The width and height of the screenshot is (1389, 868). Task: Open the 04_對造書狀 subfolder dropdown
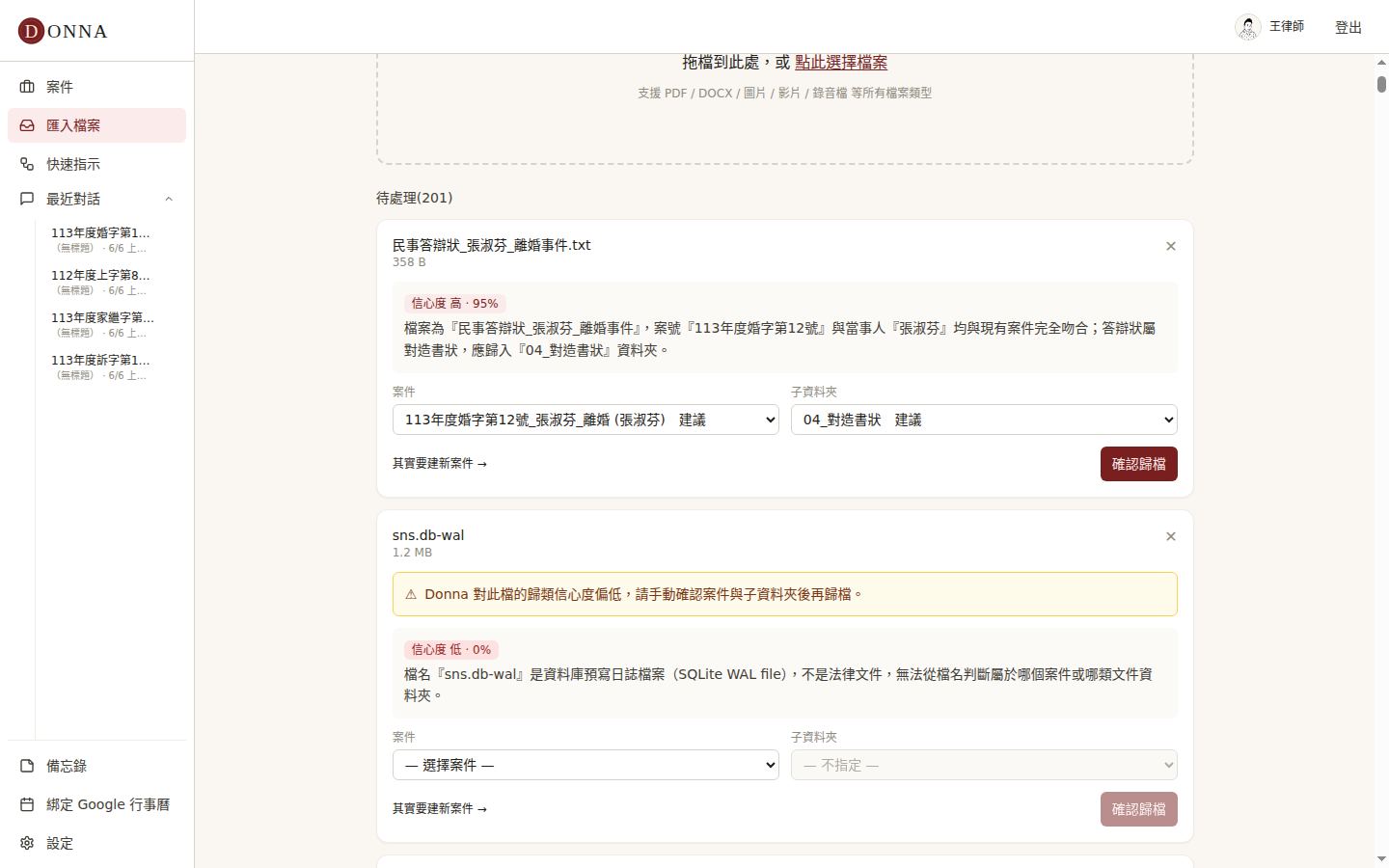pos(984,420)
